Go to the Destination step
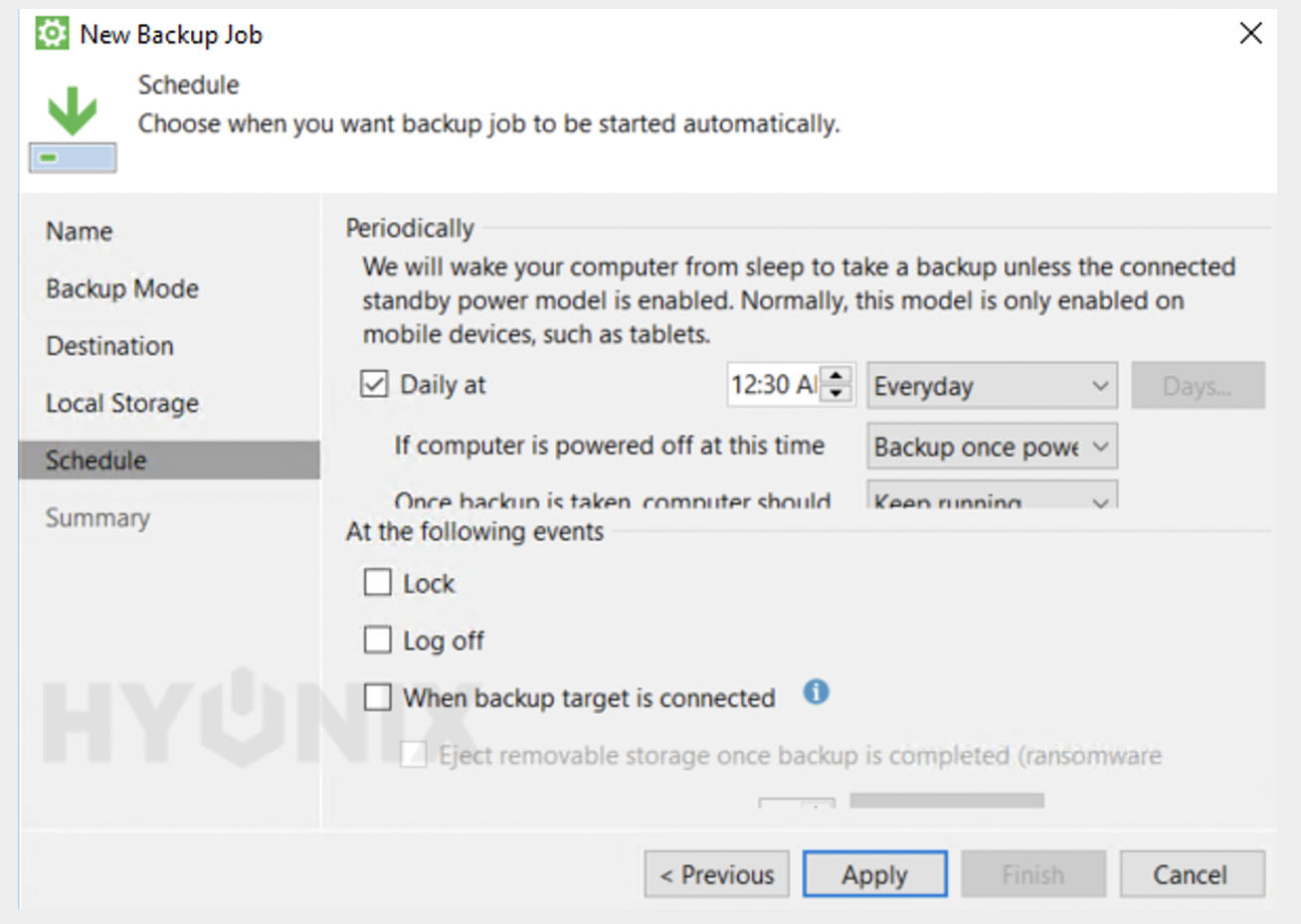Image resolution: width=1301 pixels, height=924 pixels. coord(109,345)
